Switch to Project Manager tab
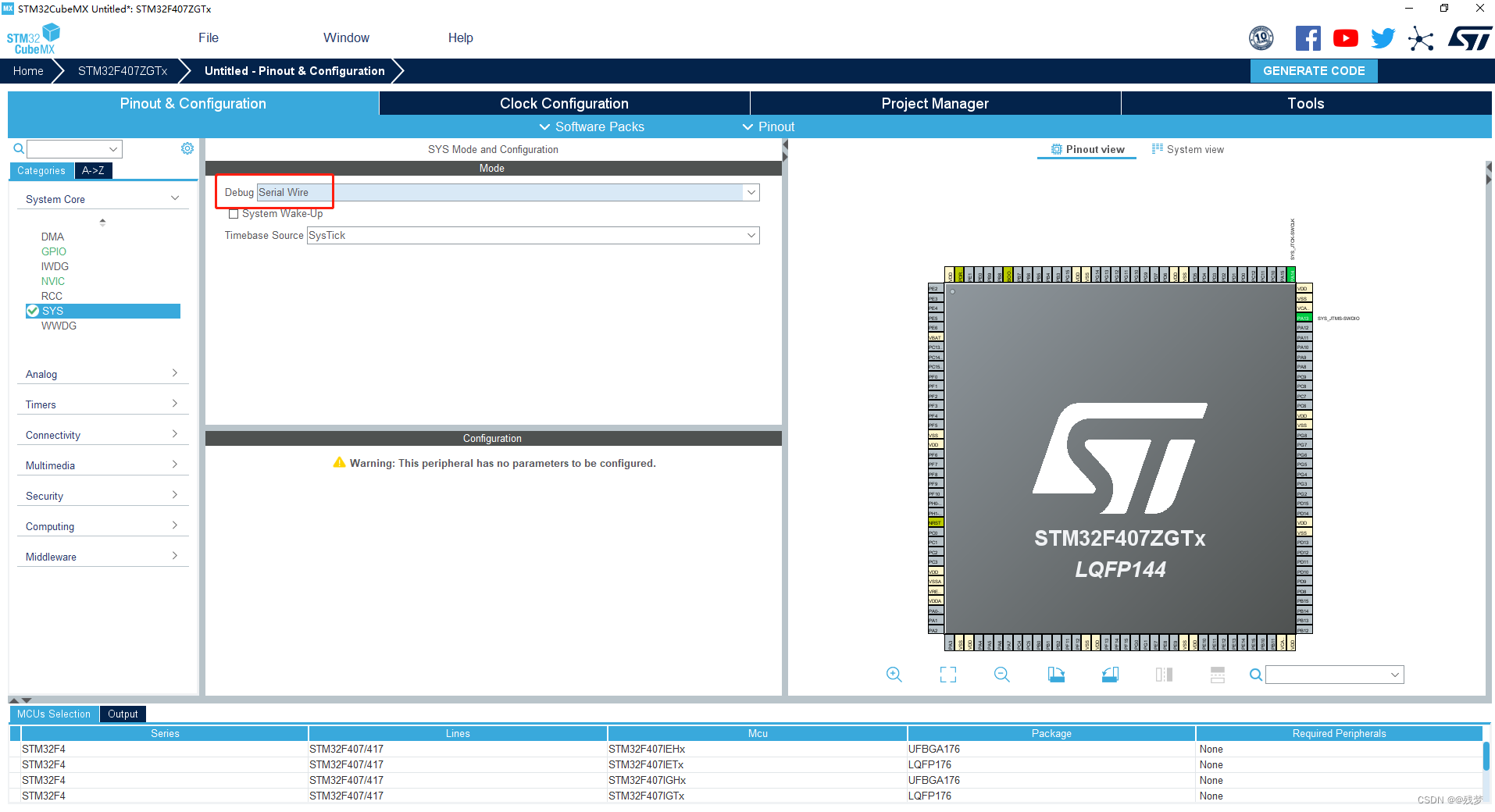 [935, 103]
